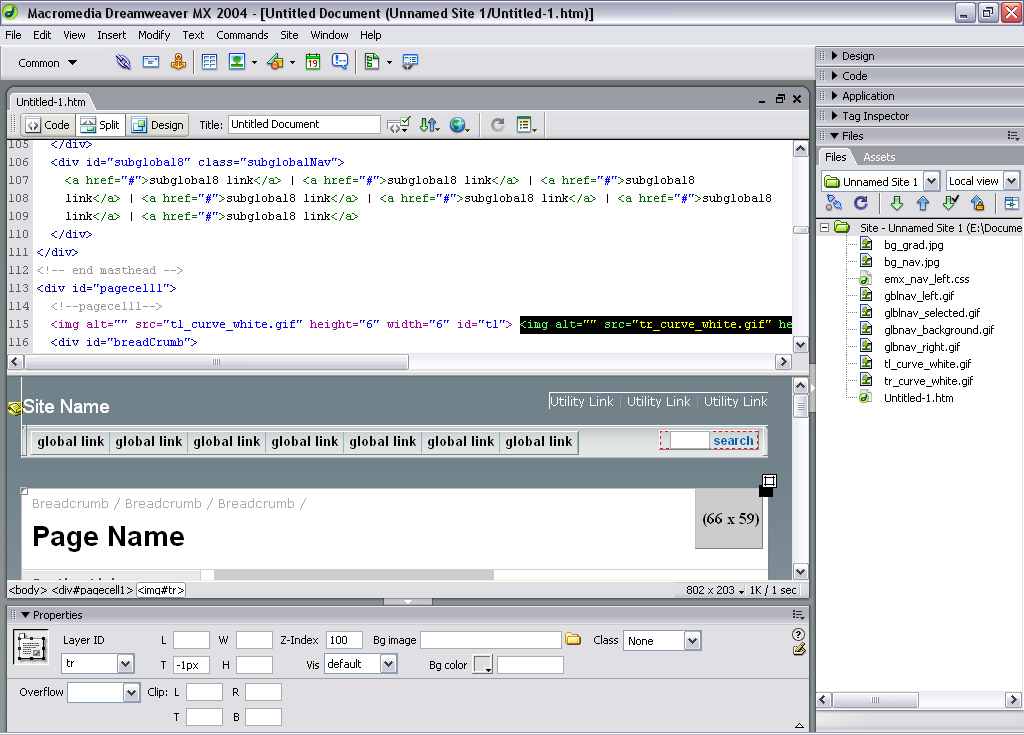Select div#pagecell1 tag in status bar
Viewport: 1024px width, 735px height.
point(92,590)
